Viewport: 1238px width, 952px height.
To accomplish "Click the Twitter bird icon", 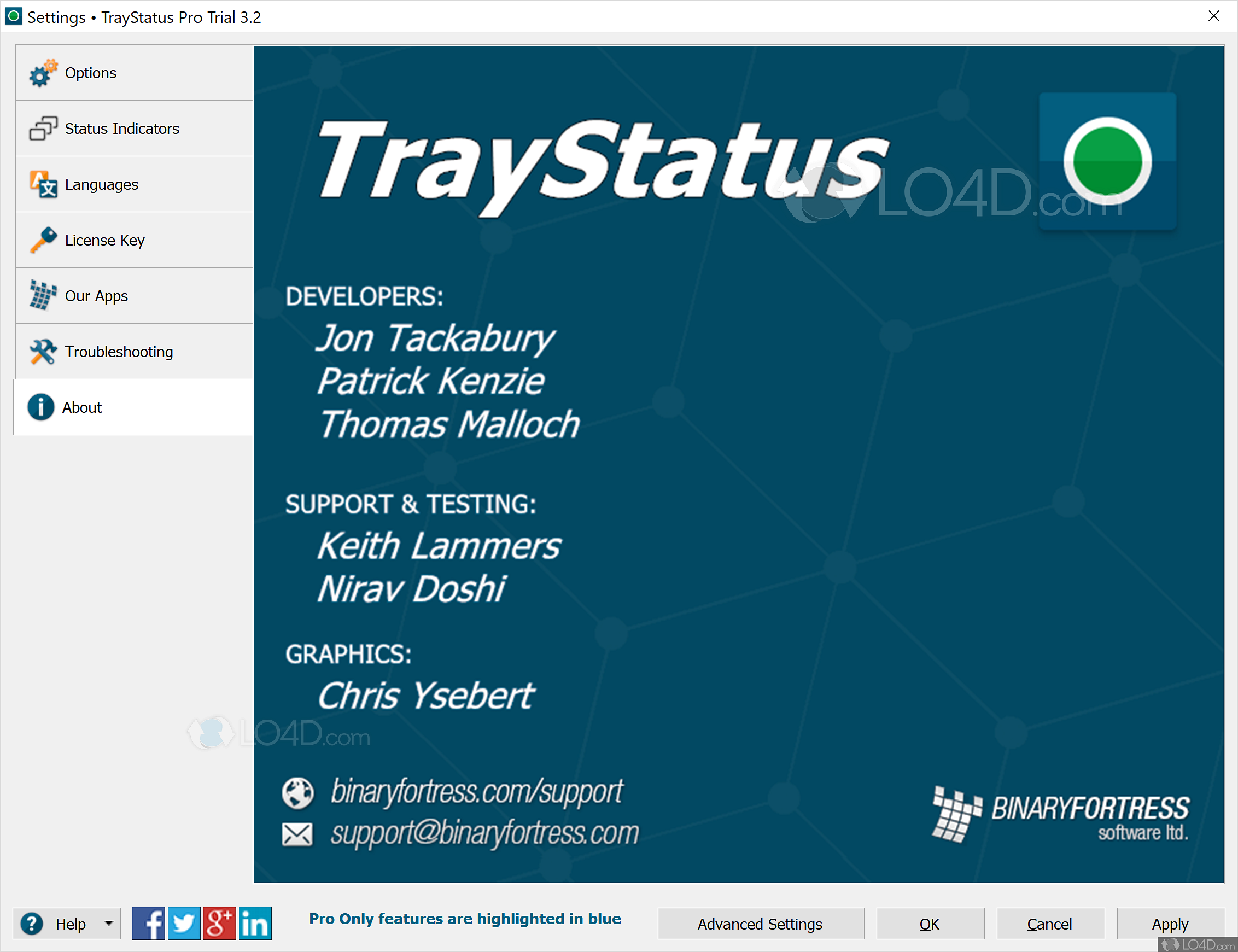I will point(184,924).
